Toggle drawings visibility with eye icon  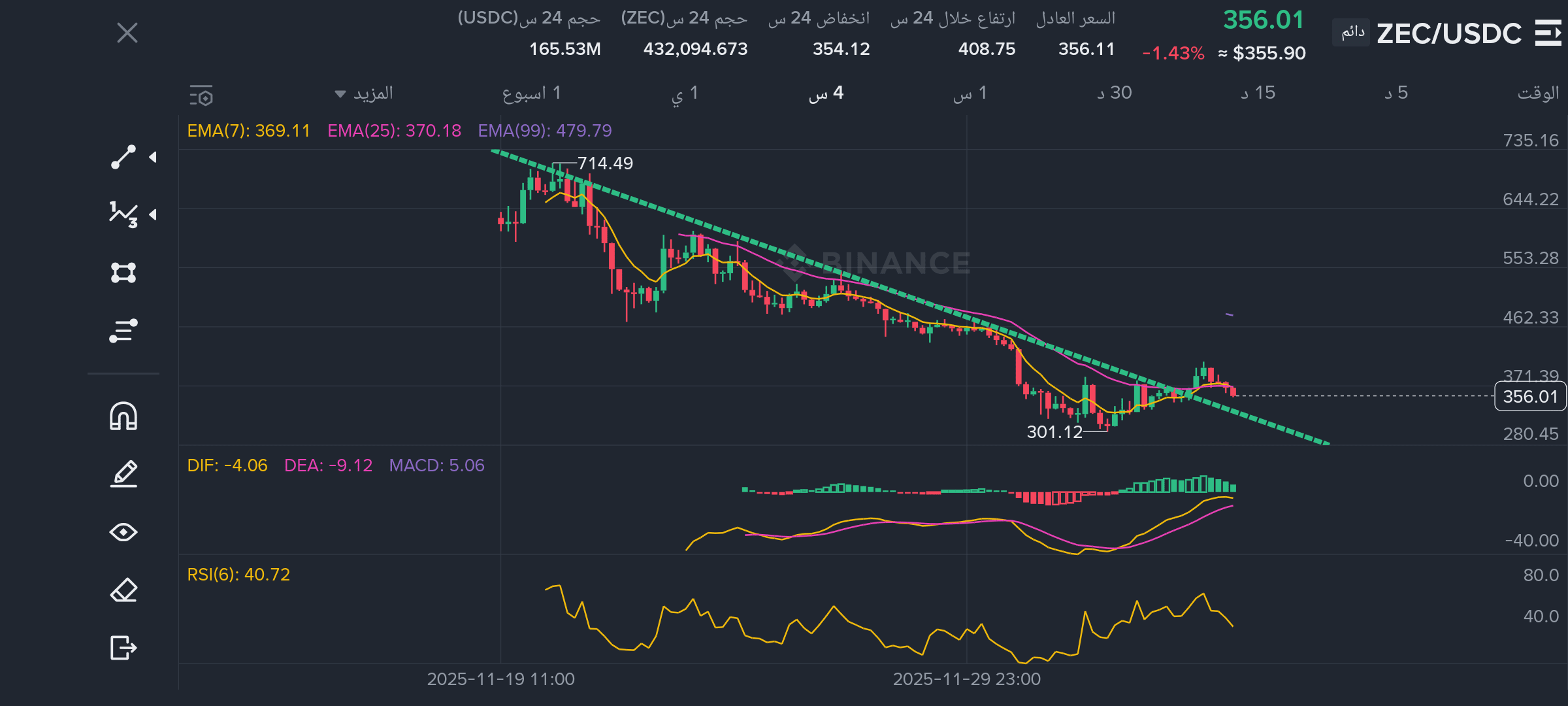tap(123, 532)
